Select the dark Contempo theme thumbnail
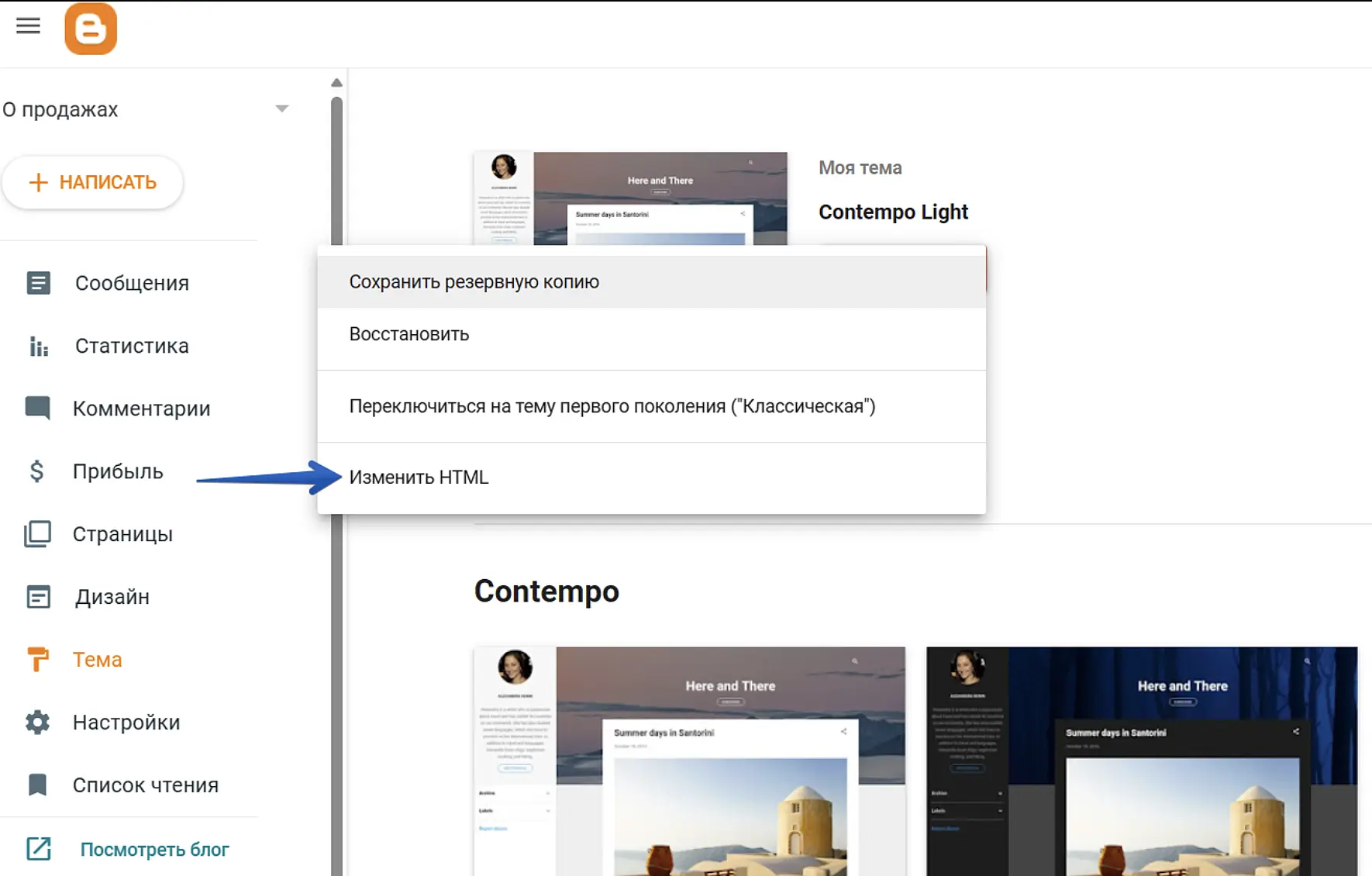 tap(1141, 760)
